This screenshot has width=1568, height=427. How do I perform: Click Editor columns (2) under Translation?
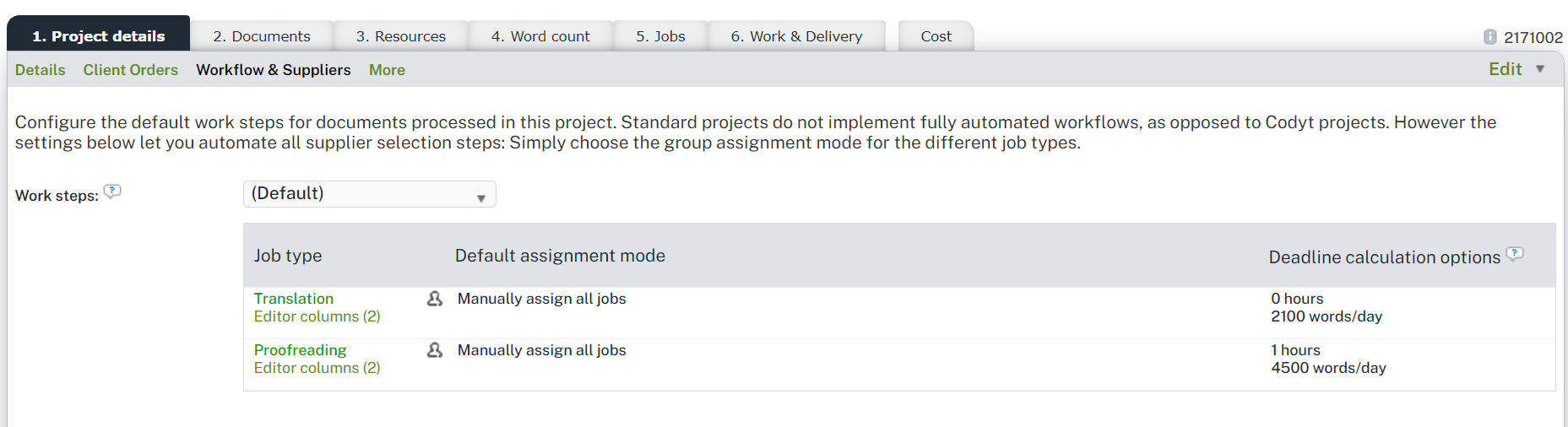tap(317, 316)
